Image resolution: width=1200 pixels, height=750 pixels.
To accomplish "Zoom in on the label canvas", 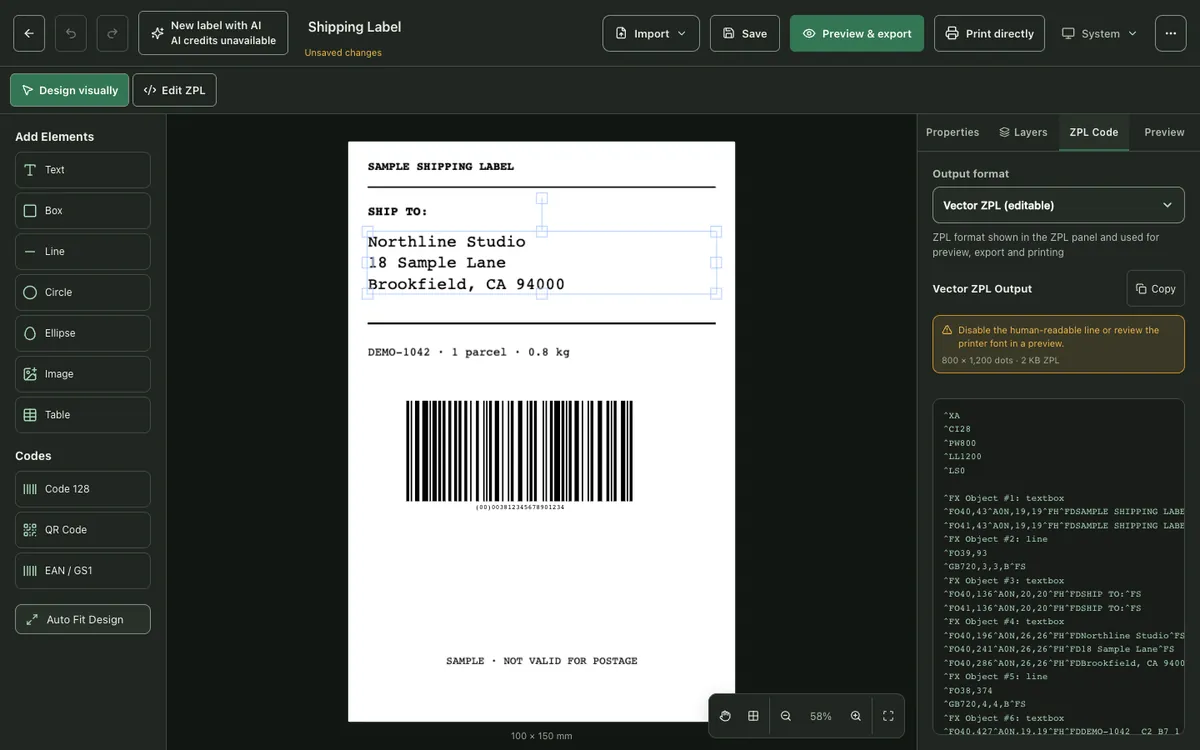I will coord(856,716).
